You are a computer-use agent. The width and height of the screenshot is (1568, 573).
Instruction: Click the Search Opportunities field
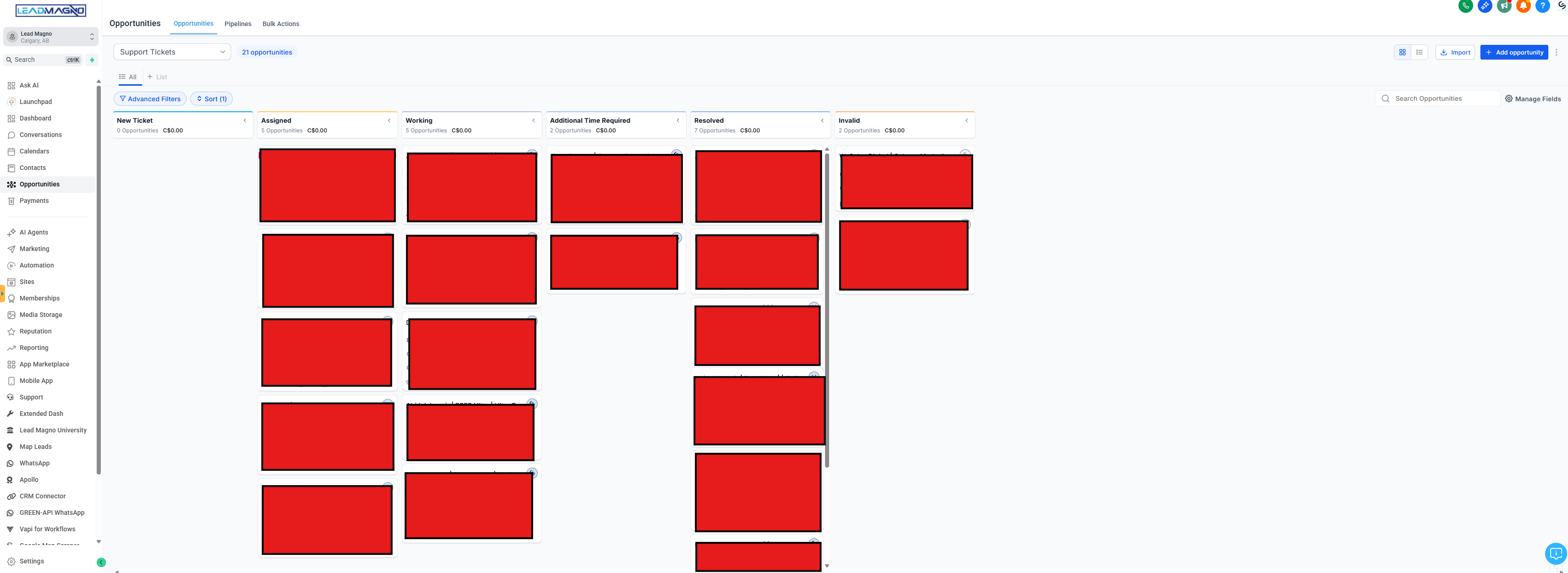pos(1436,98)
